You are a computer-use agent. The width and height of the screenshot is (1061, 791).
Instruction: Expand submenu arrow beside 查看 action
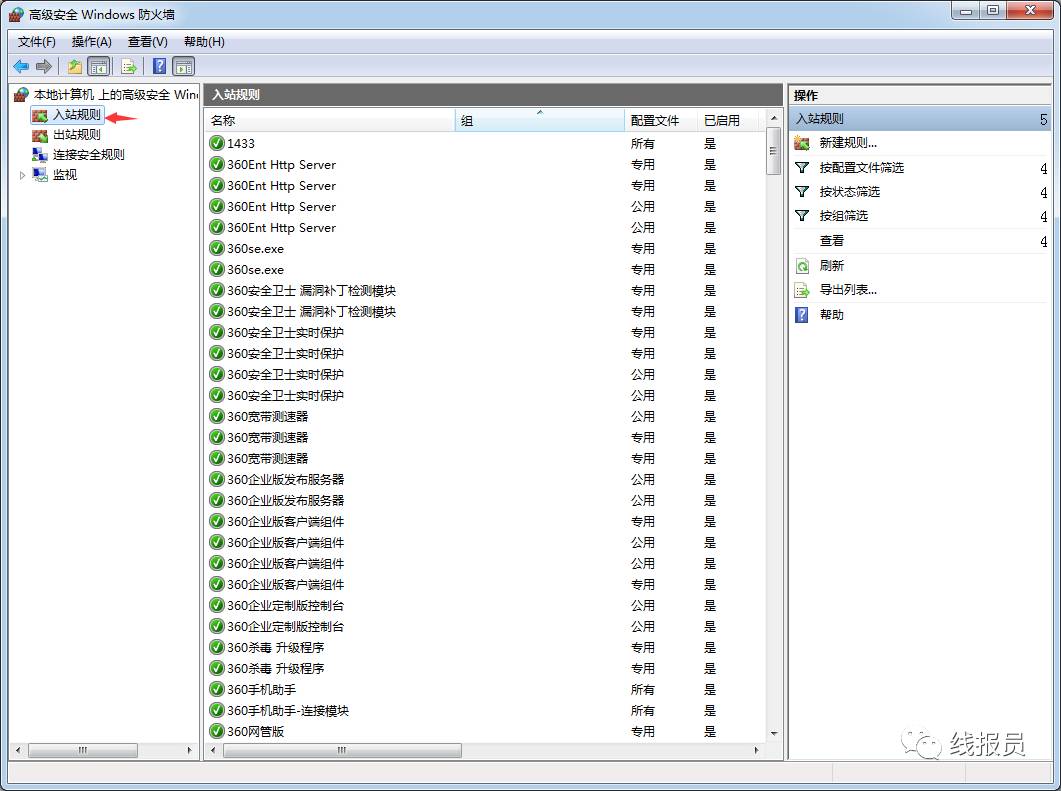pyautogui.click(x=1043, y=242)
